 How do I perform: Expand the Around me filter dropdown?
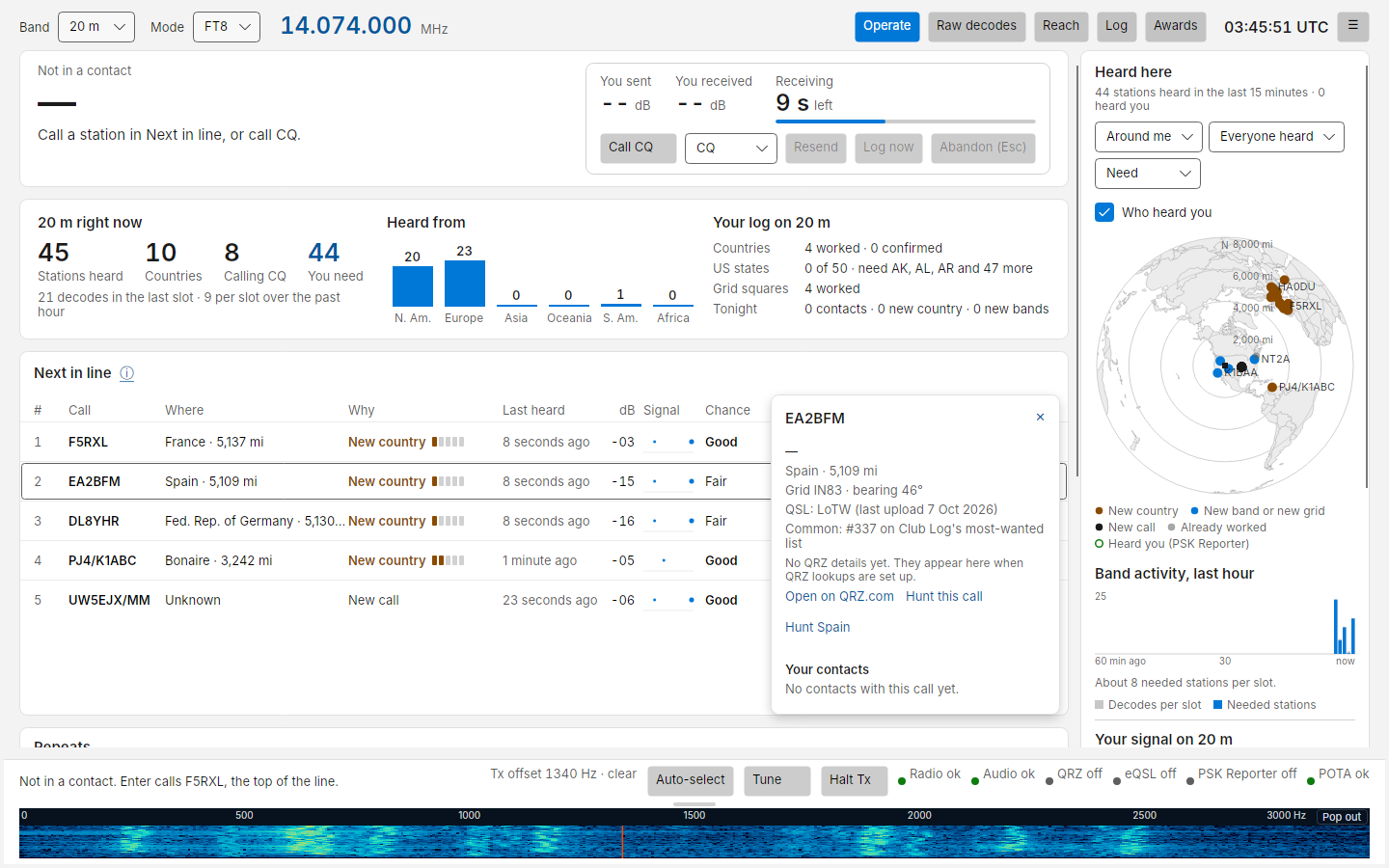click(1149, 137)
